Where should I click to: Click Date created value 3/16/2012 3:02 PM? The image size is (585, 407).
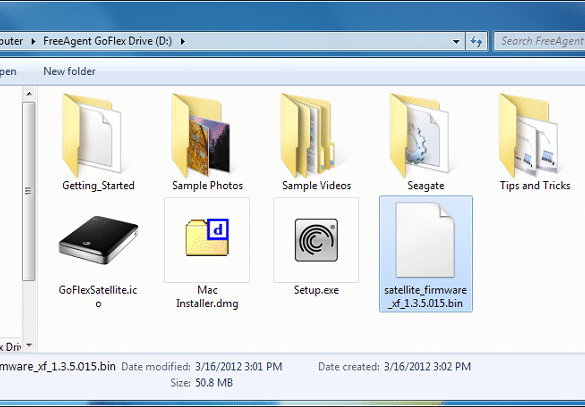click(x=427, y=367)
